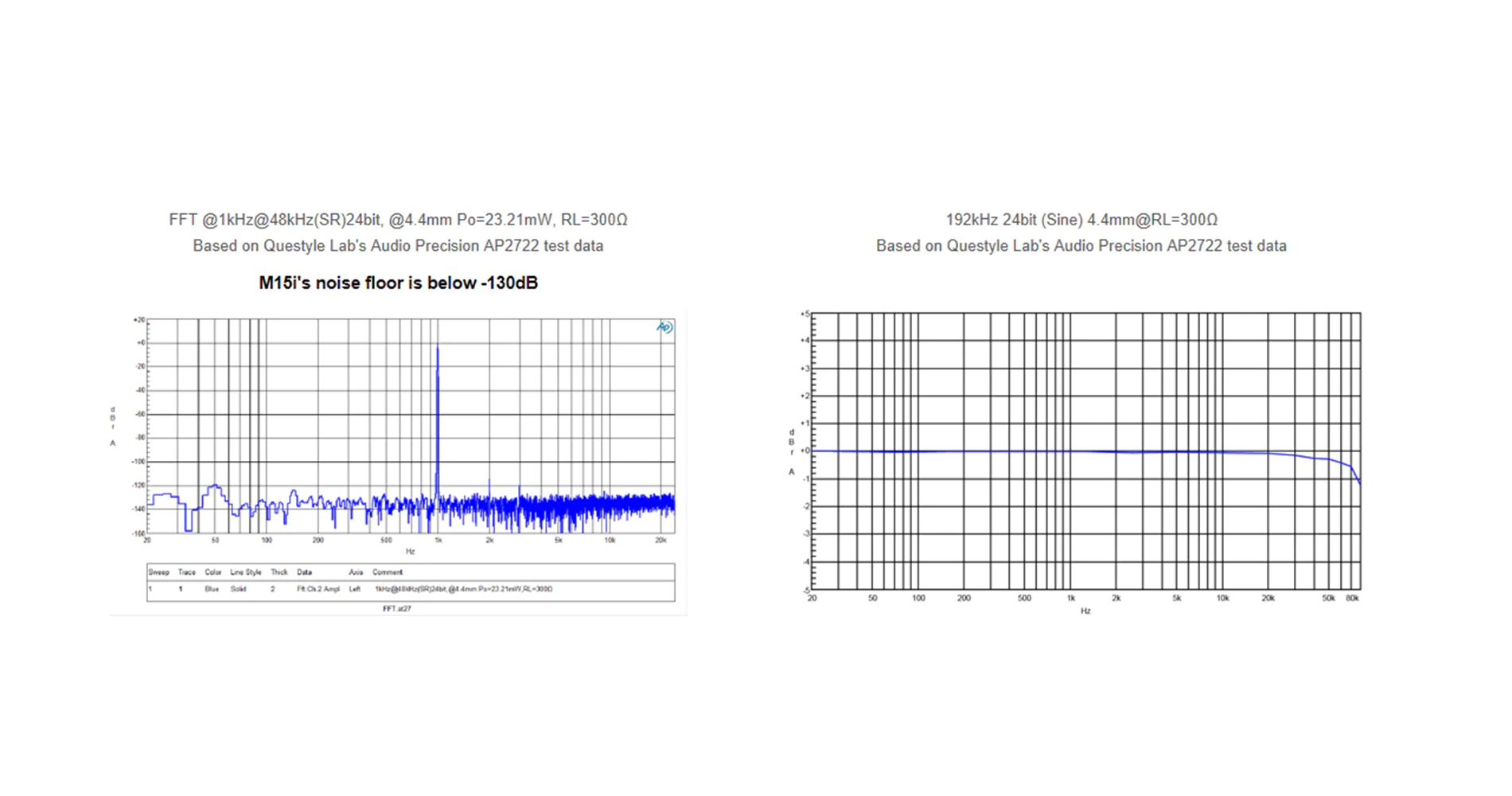
Task: Click the legend comment '1kHz@48kHz(SR)24bit' cell
Action: 463,589
